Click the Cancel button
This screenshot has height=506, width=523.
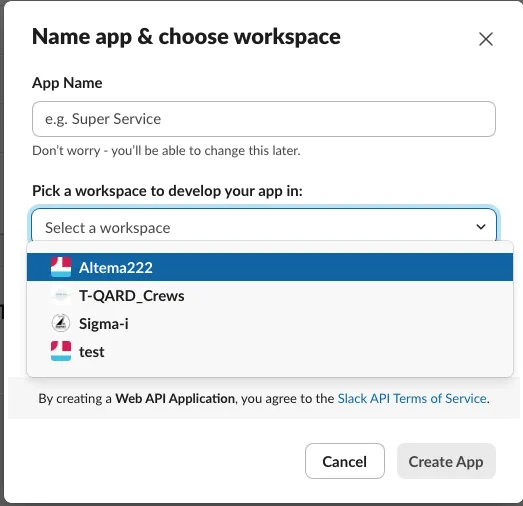345,461
